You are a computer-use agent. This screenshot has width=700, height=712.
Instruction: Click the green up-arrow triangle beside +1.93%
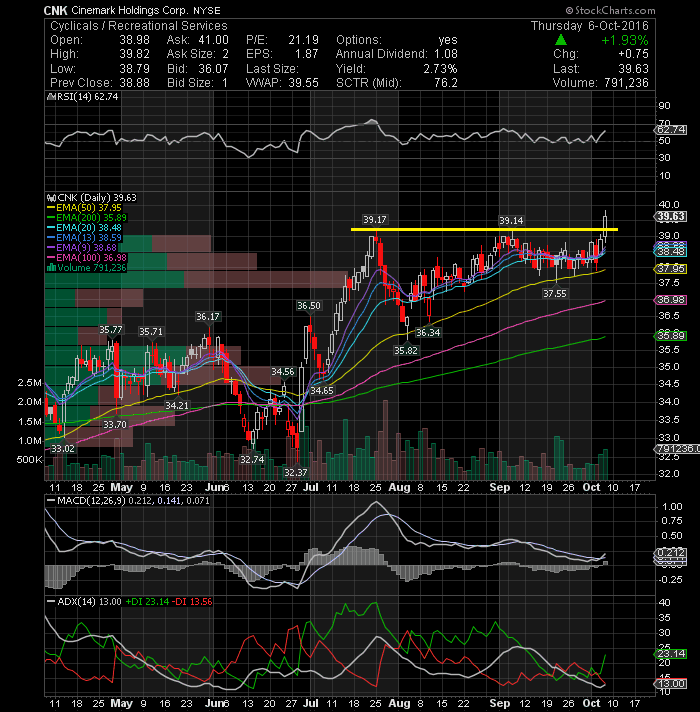561,40
